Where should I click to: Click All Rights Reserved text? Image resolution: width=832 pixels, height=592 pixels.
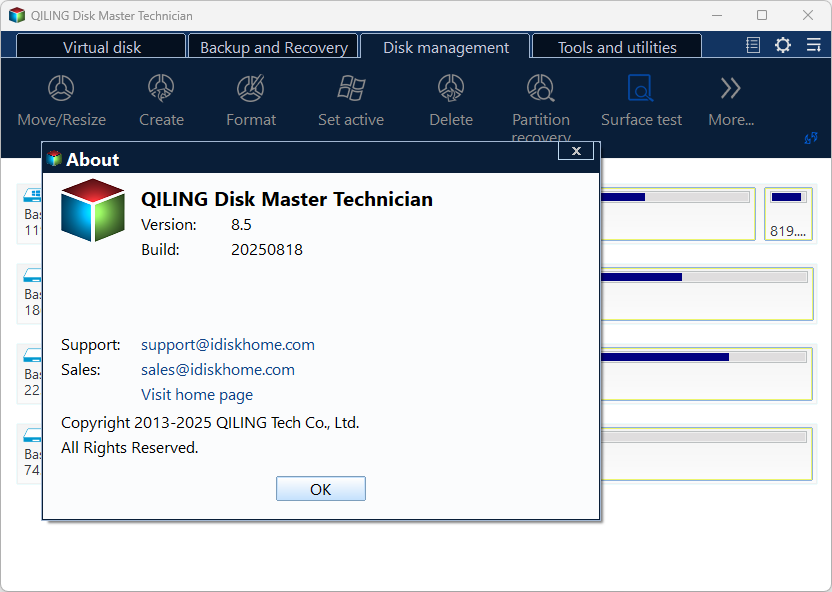click(129, 448)
